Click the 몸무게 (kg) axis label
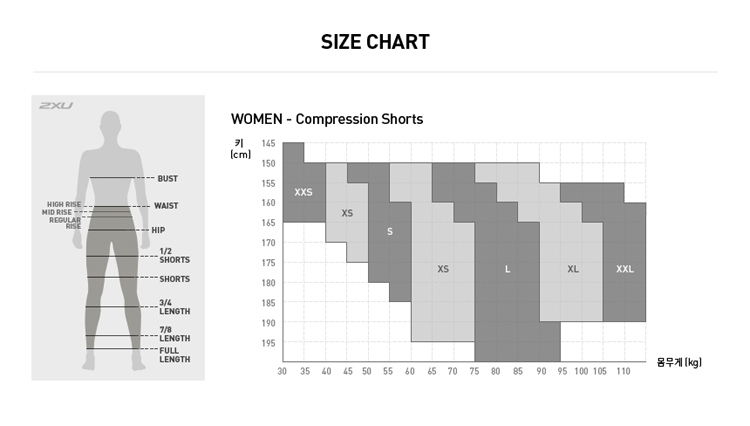750x426 pixels. tap(679, 362)
